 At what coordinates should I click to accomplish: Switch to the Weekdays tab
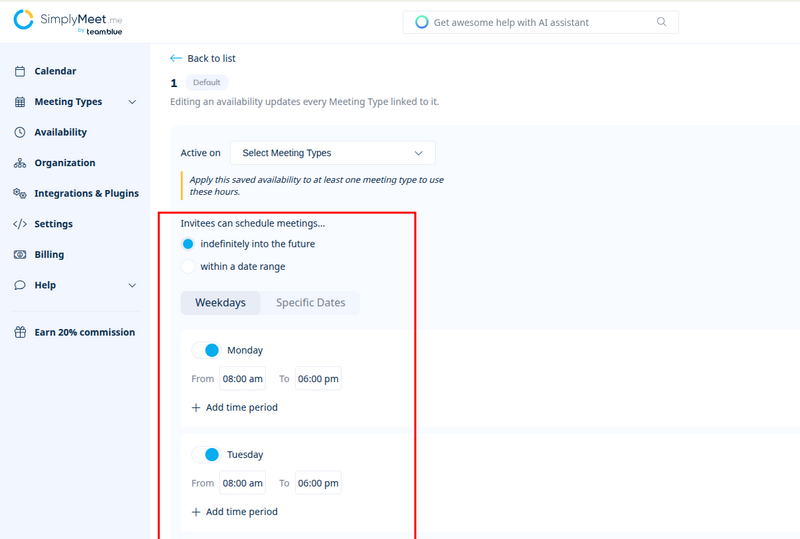click(x=220, y=303)
